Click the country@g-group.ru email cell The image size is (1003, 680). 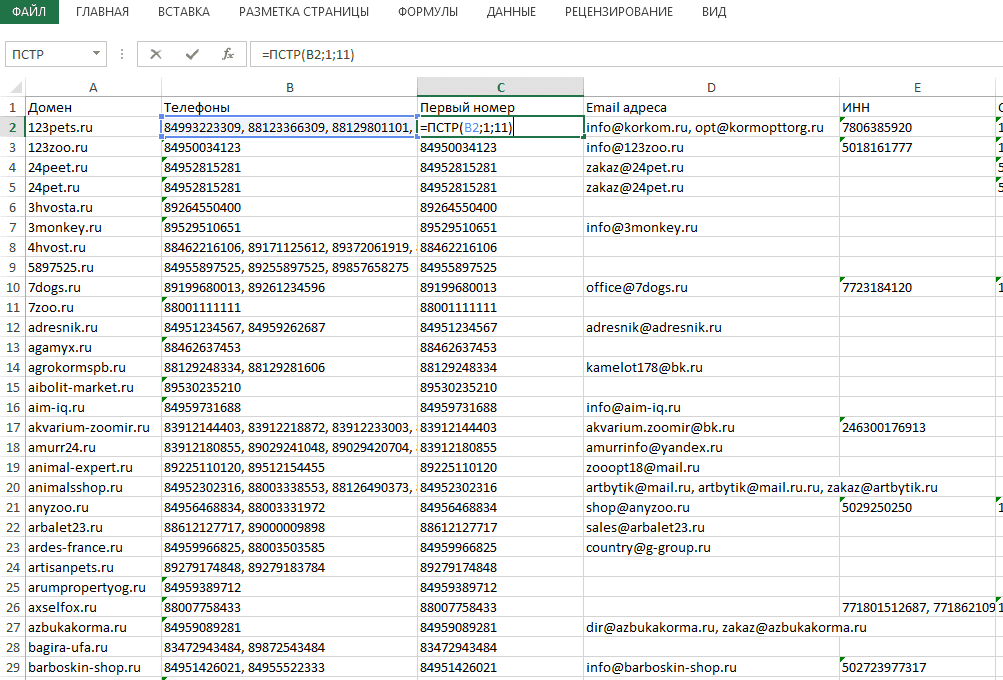711,547
